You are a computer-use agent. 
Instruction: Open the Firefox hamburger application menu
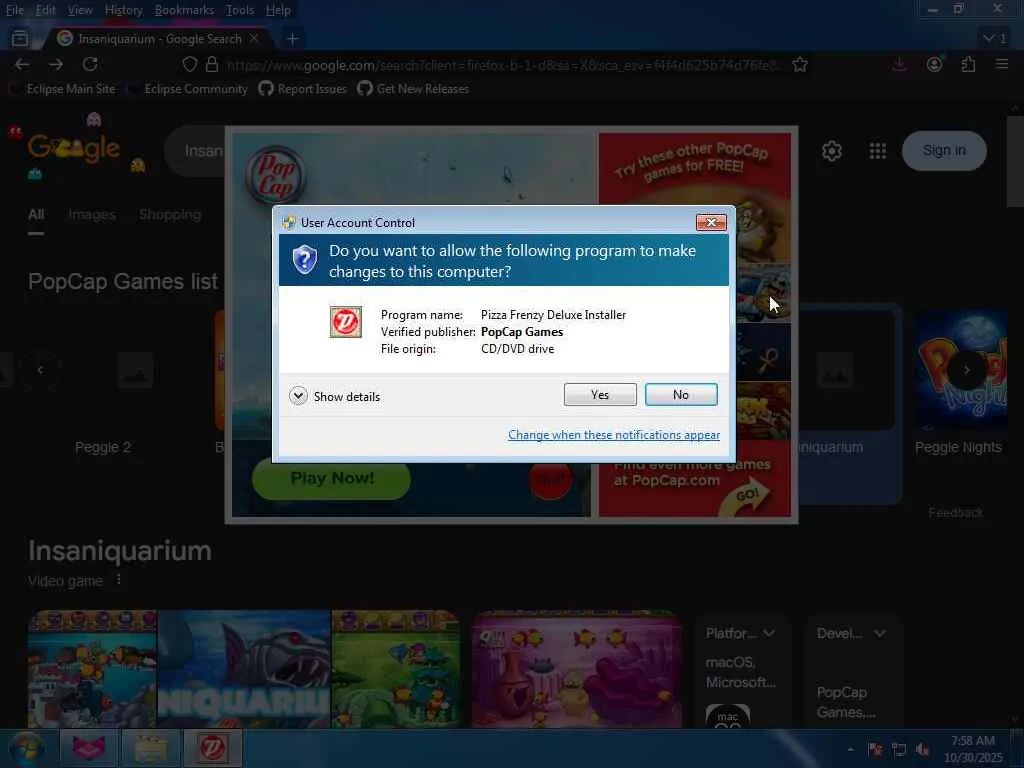tap(1002, 64)
